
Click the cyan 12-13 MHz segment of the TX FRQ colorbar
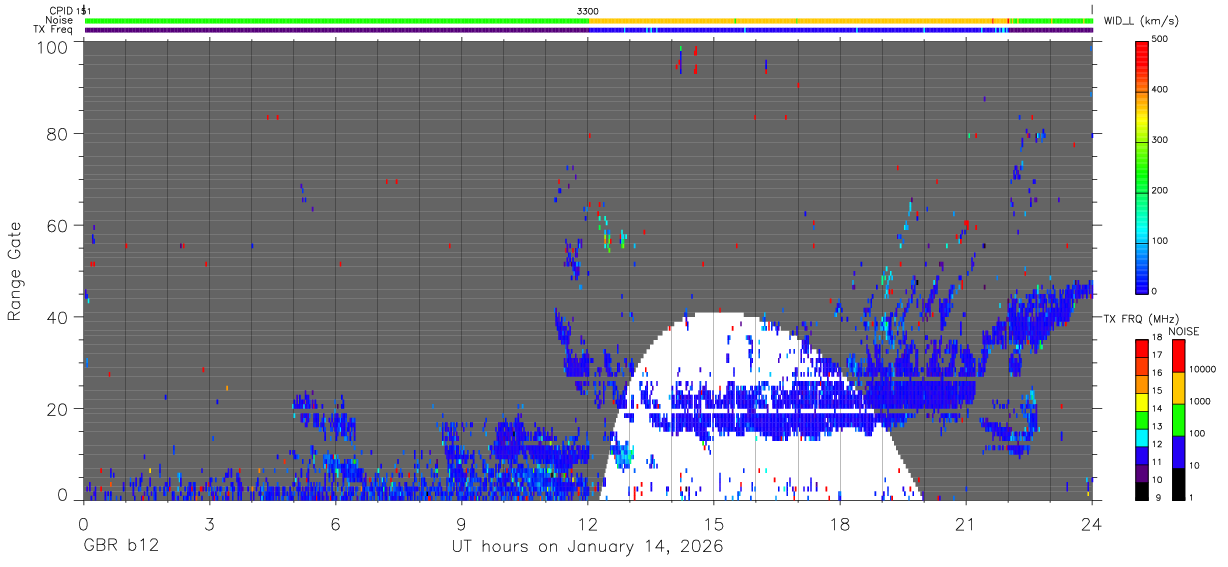click(x=1142, y=440)
